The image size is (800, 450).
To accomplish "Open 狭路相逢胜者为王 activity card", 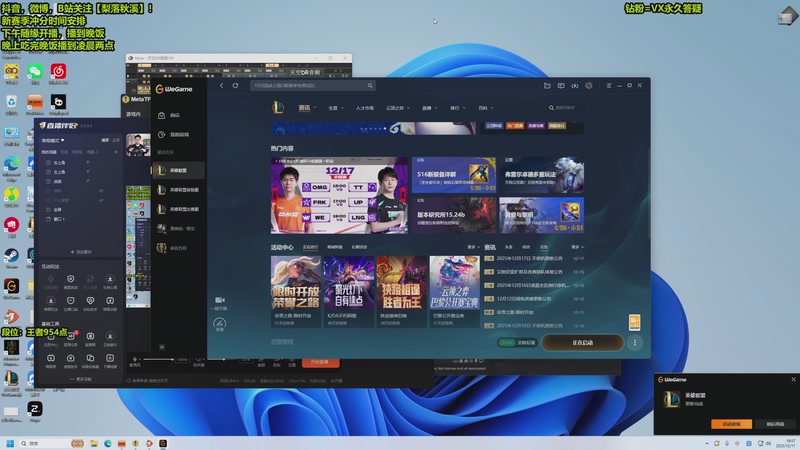I will [x=402, y=291].
